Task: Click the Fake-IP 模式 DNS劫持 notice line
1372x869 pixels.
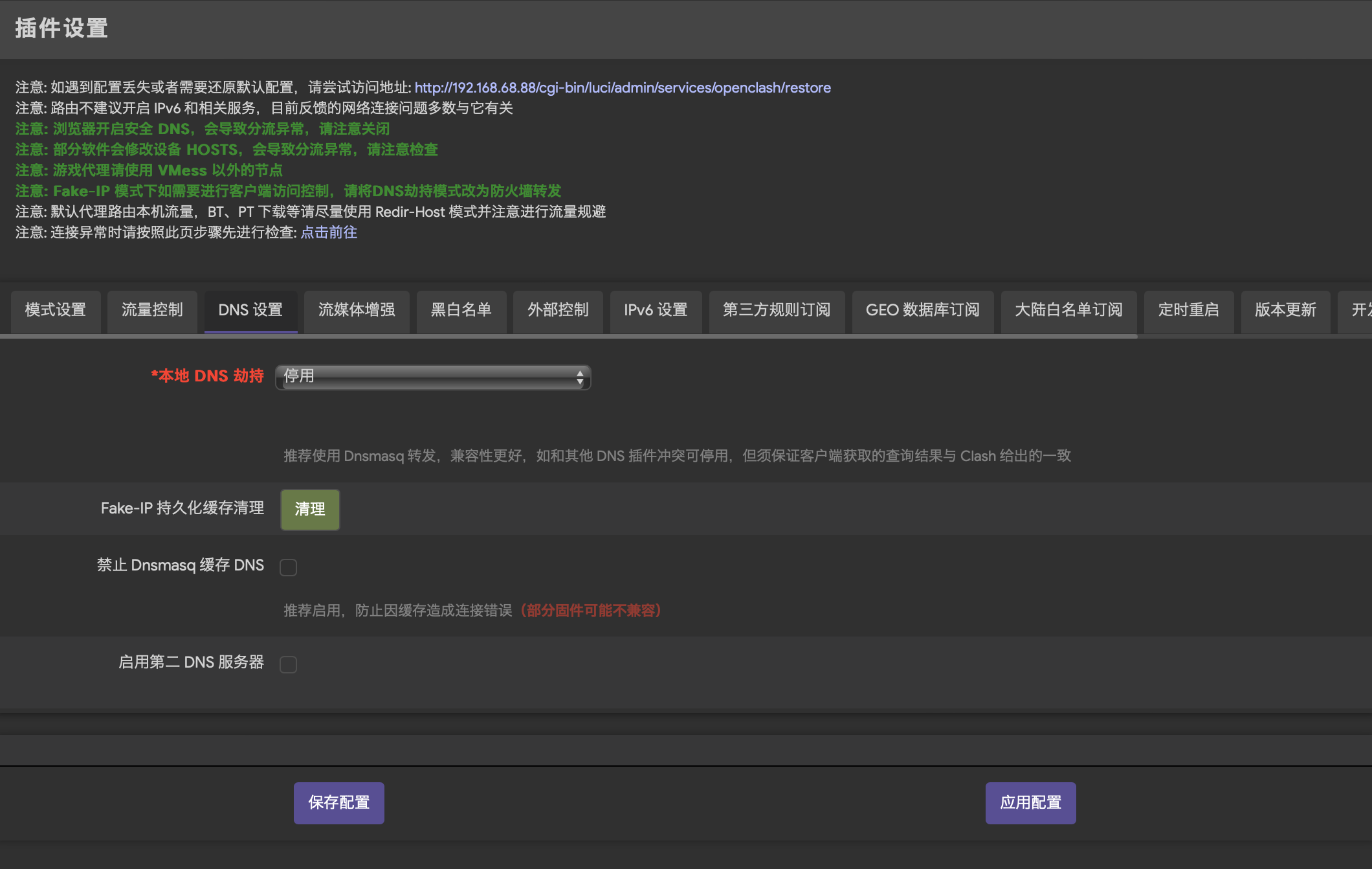Action: click(288, 191)
